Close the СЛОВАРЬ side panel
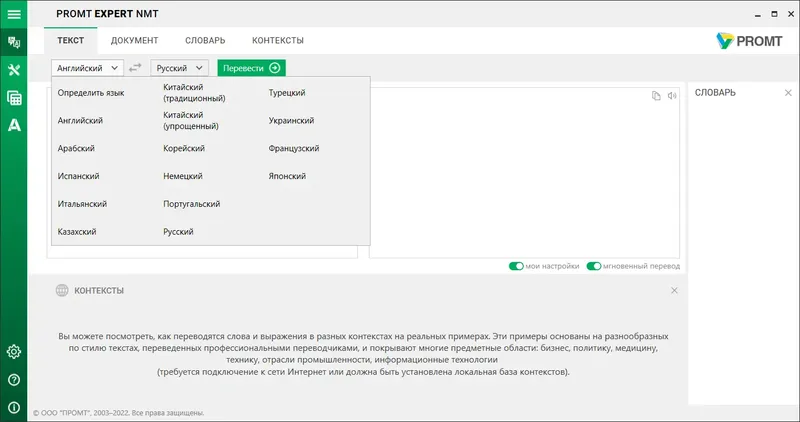This screenshot has width=800, height=422. coord(788,93)
